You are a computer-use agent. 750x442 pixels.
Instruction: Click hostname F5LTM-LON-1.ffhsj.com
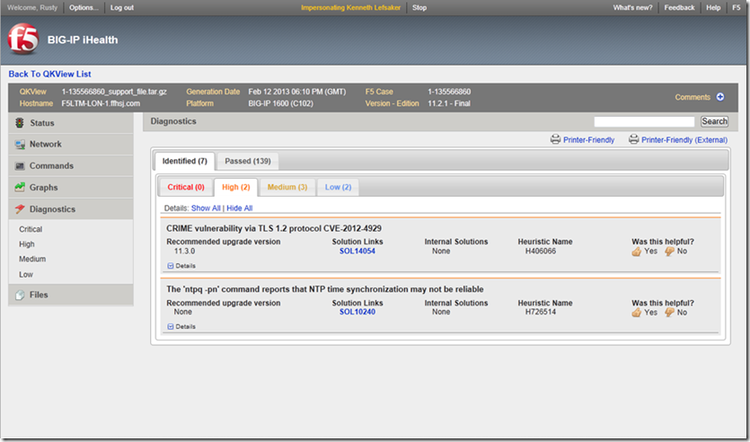101,103
